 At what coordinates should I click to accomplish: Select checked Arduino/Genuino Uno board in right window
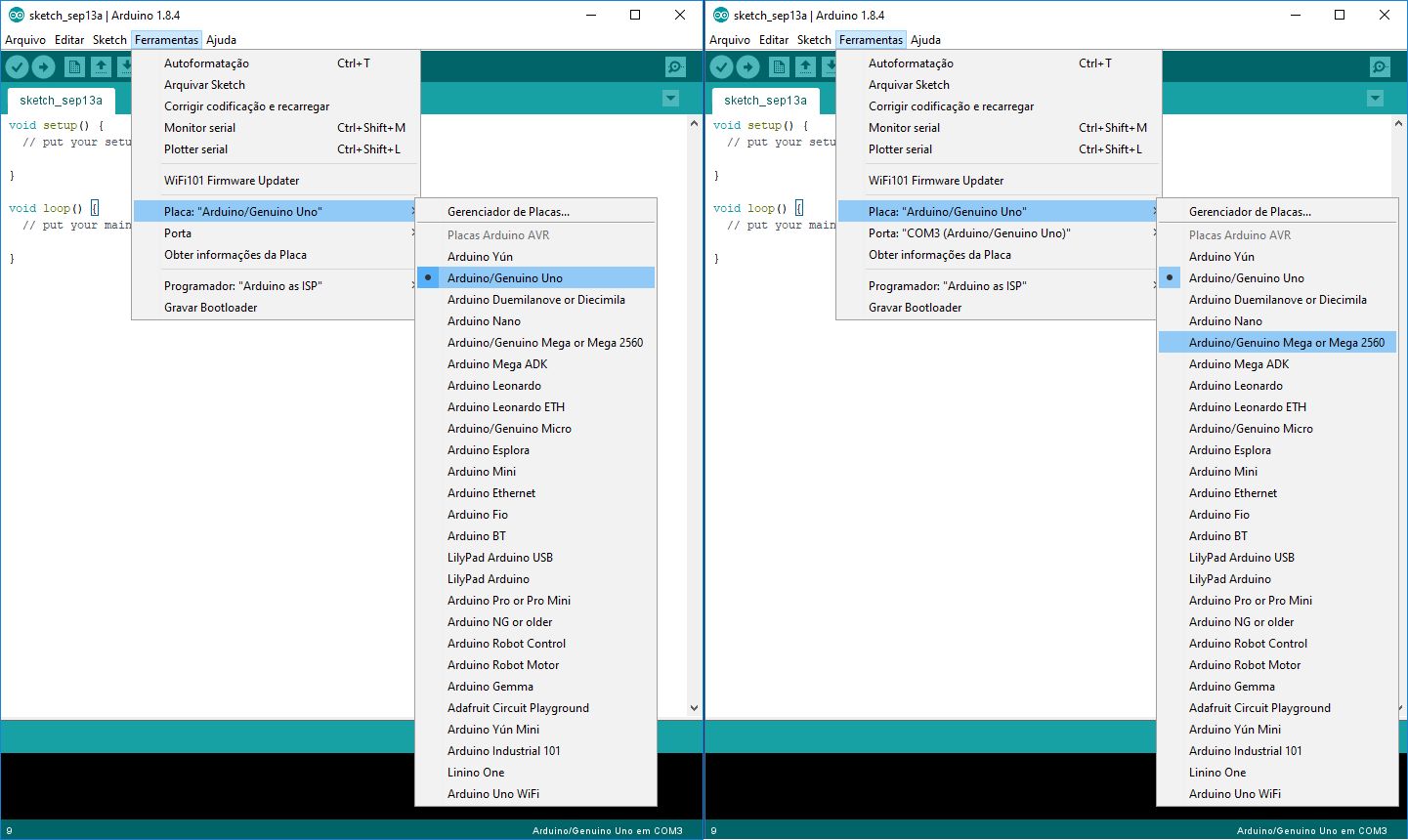point(1277,278)
